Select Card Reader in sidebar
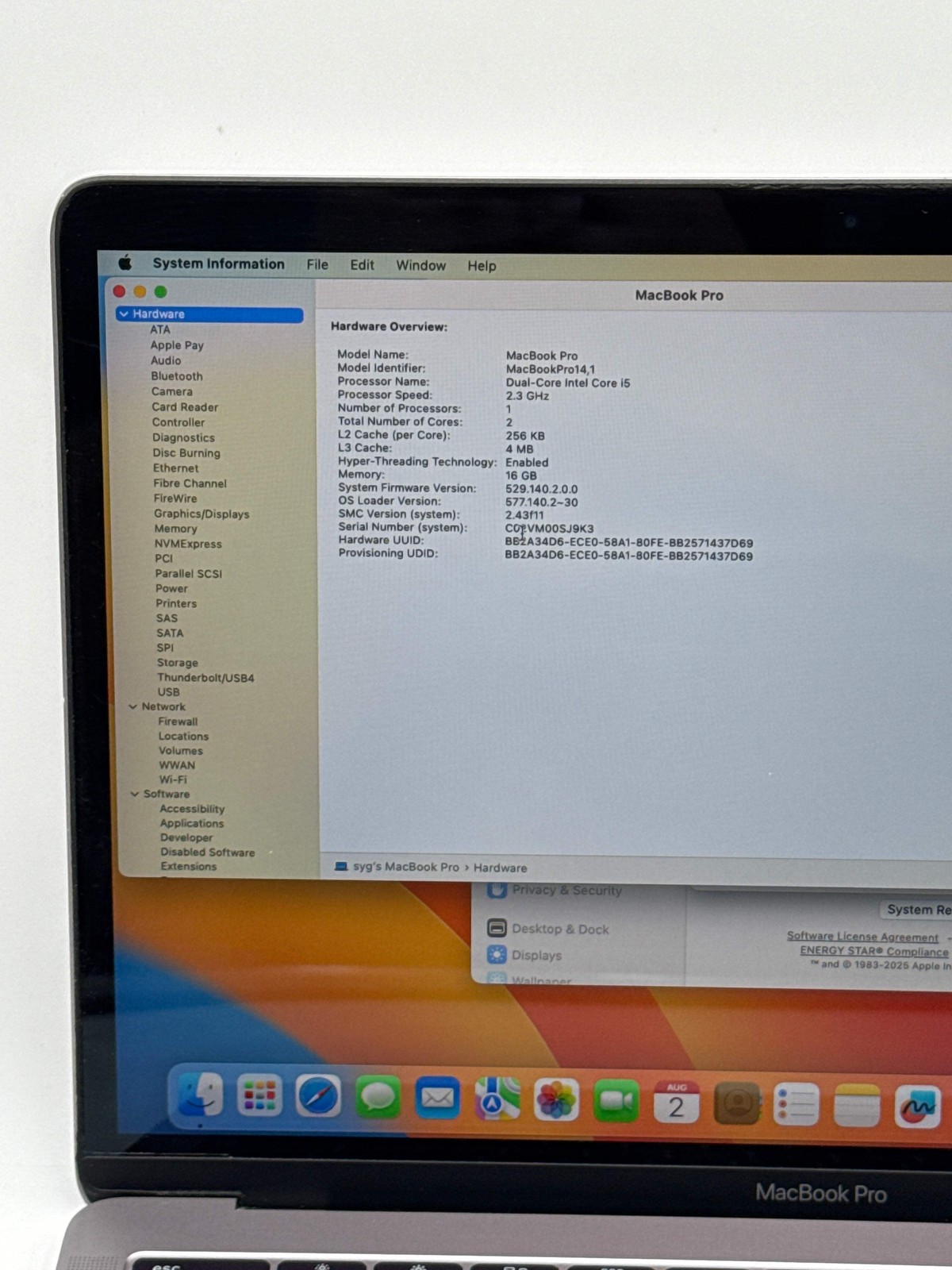The image size is (952, 1270). 185,407
